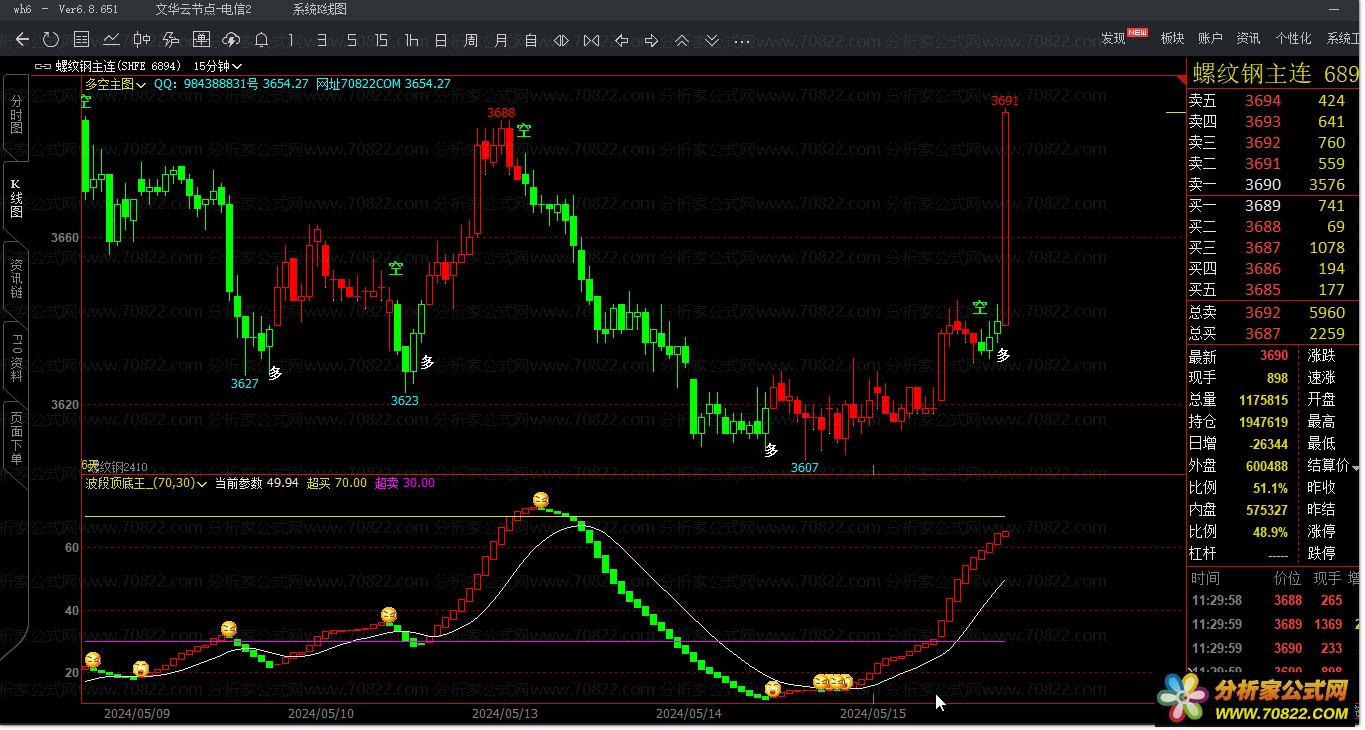1365x730 pixels.
Task: Switch to the daily 日 period
Action: click(441, 40)
